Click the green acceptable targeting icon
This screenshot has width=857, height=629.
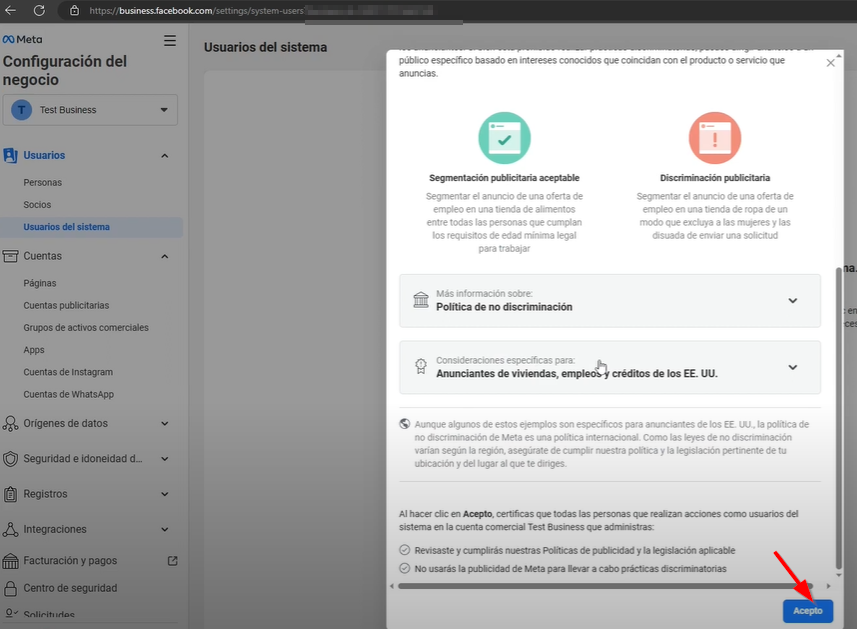[504, 138]
